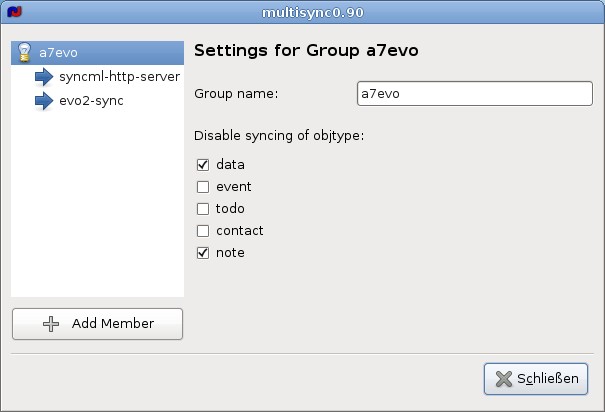The height and width of the screenshot is (412, 605).
Task: Select the syncml-http-server member
Action: pos(119,77)
